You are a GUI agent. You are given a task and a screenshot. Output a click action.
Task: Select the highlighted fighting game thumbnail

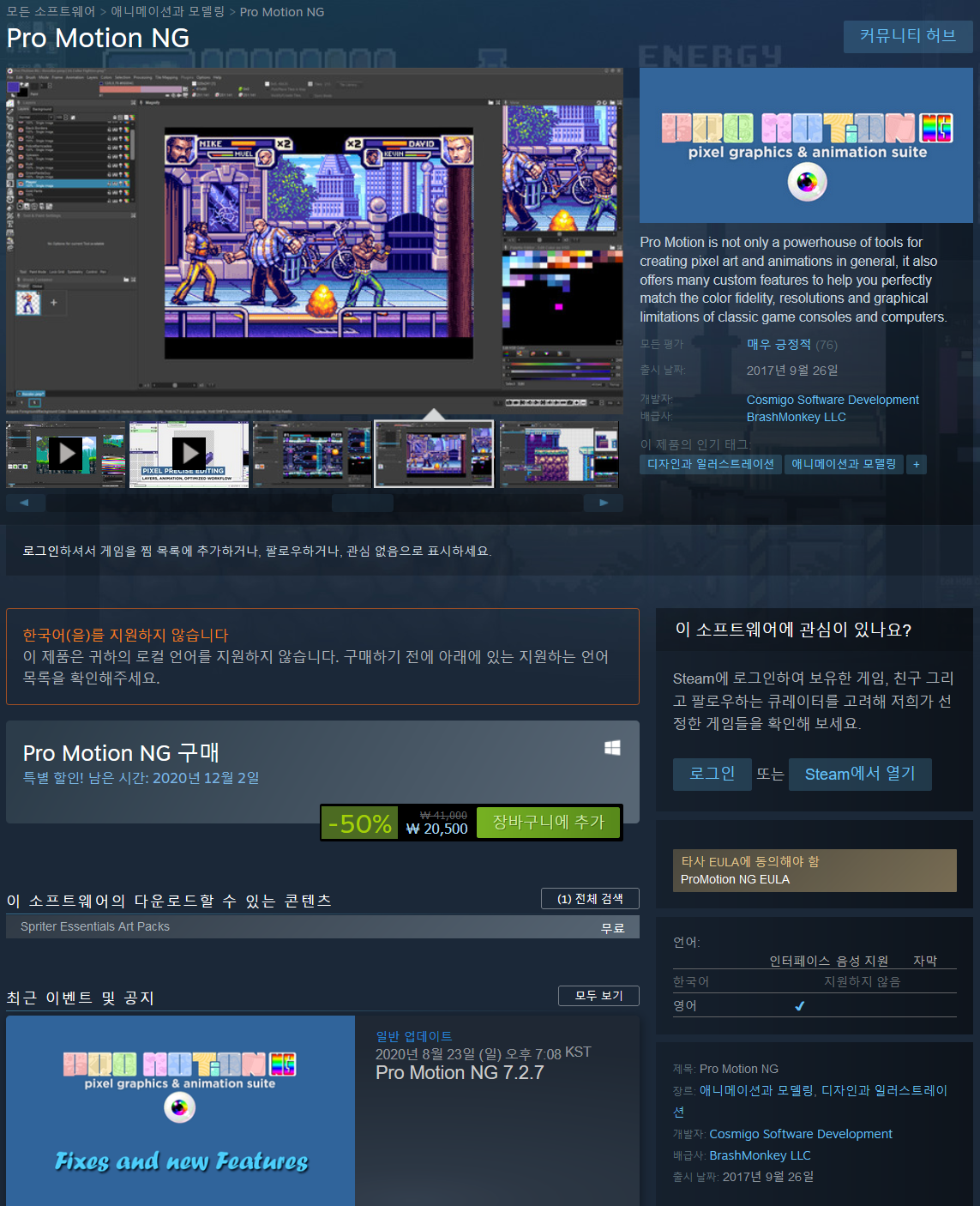(434, 454)
